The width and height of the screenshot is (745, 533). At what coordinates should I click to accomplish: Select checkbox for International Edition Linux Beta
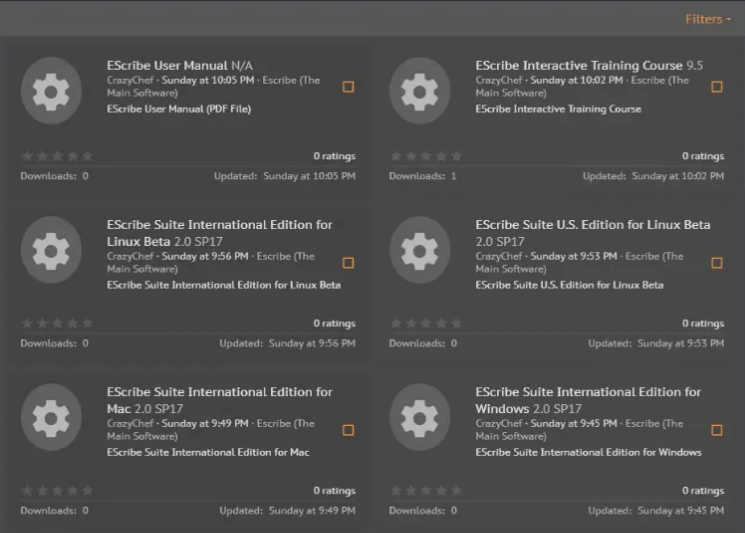click(x=348, y=263)
